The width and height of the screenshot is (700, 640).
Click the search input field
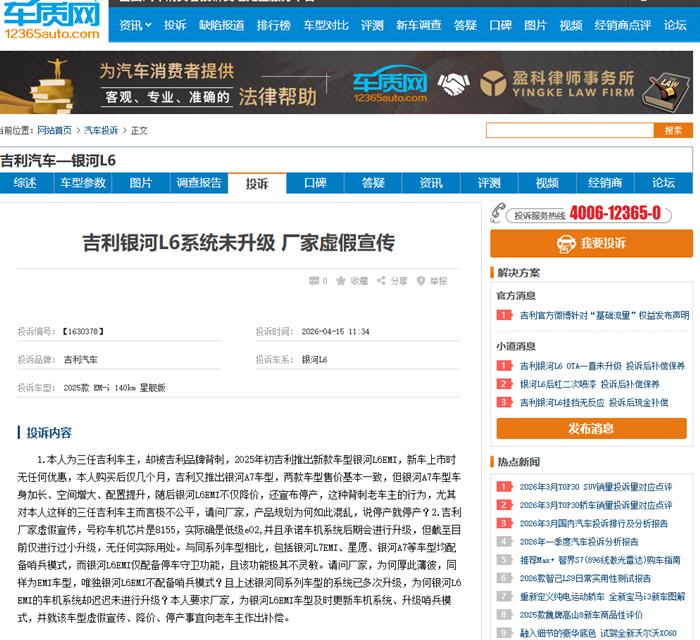569,130
